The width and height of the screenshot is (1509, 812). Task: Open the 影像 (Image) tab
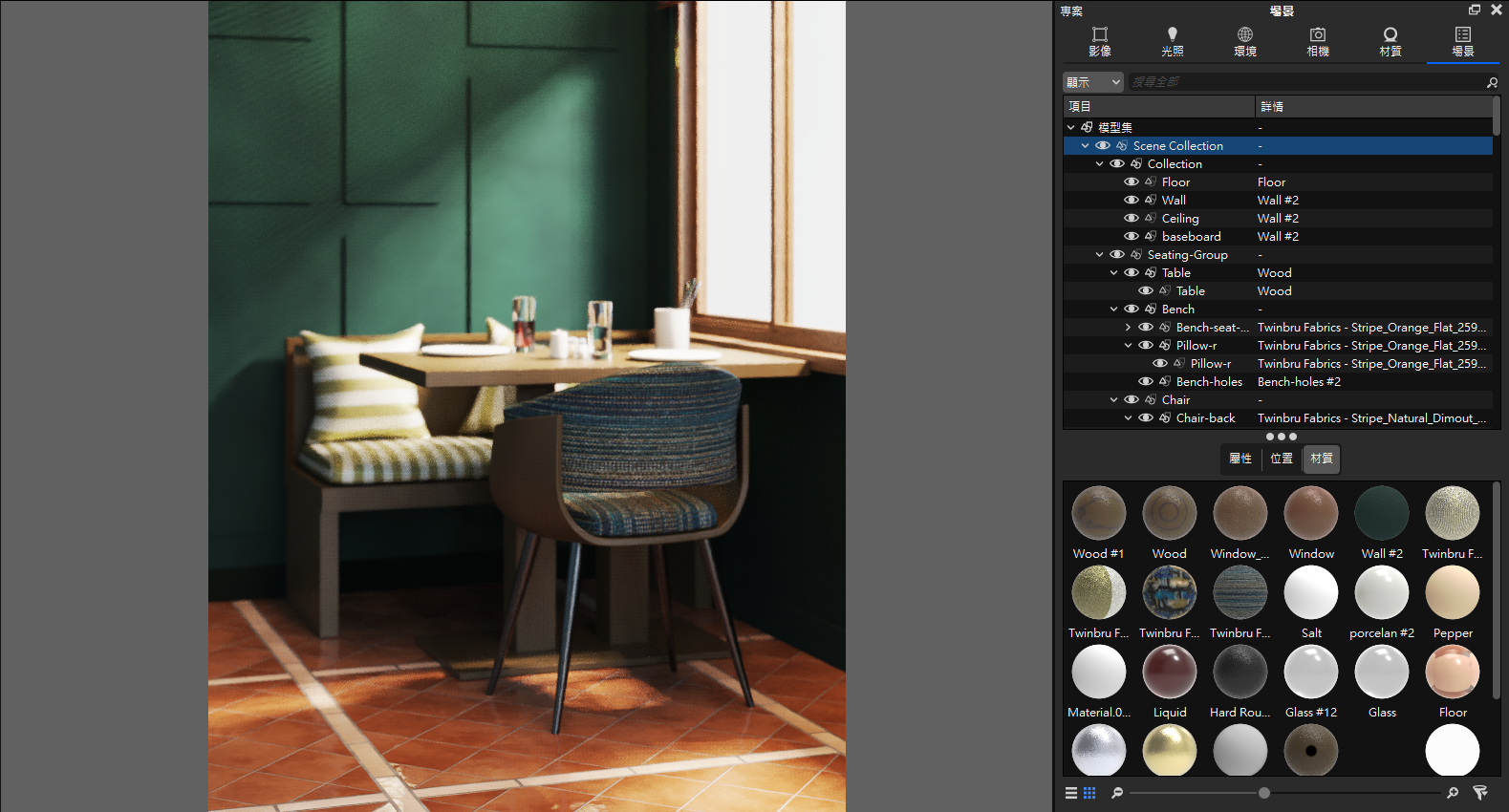point(1100,41)
